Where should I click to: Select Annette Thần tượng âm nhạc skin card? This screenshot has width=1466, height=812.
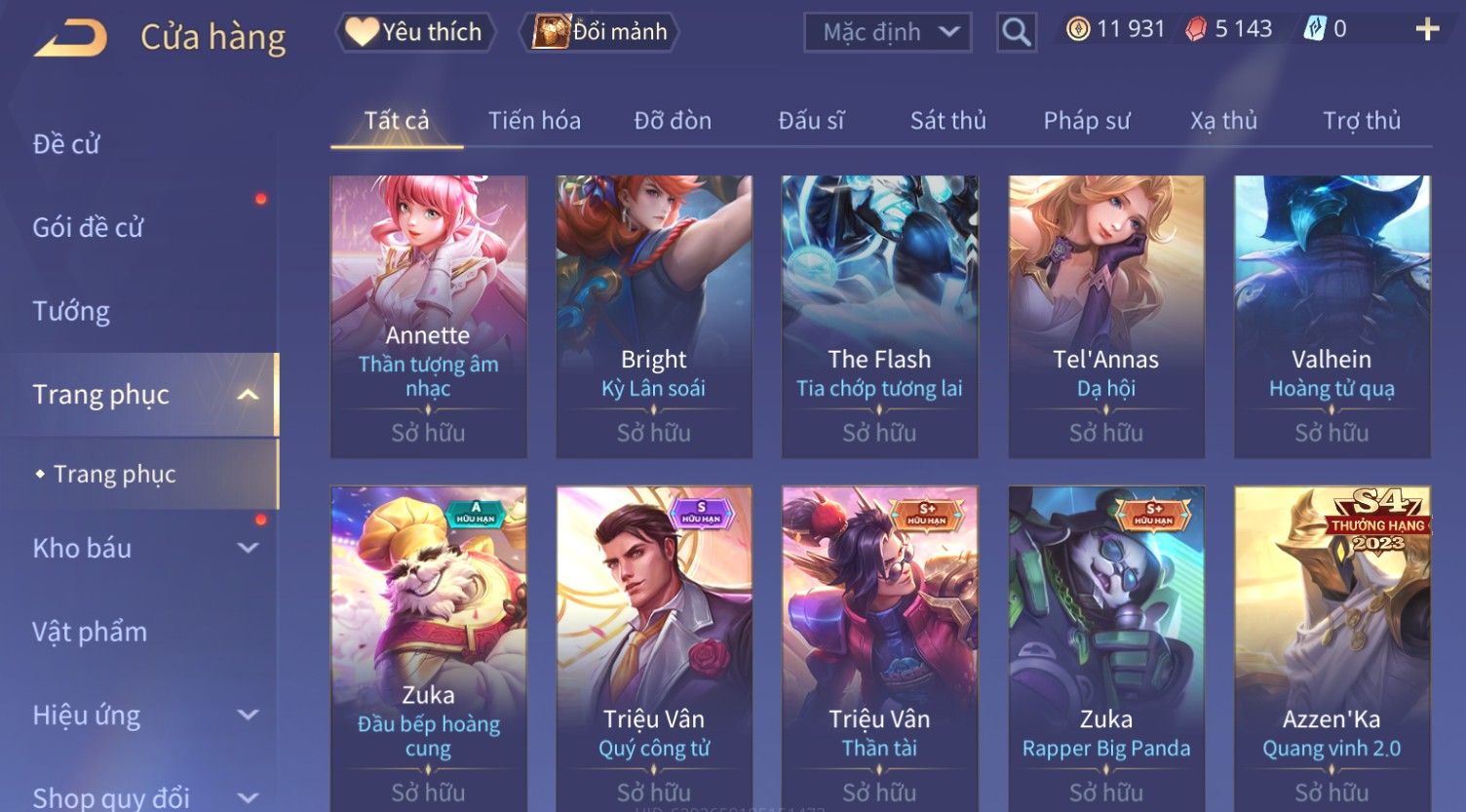[x=428, y=317]
